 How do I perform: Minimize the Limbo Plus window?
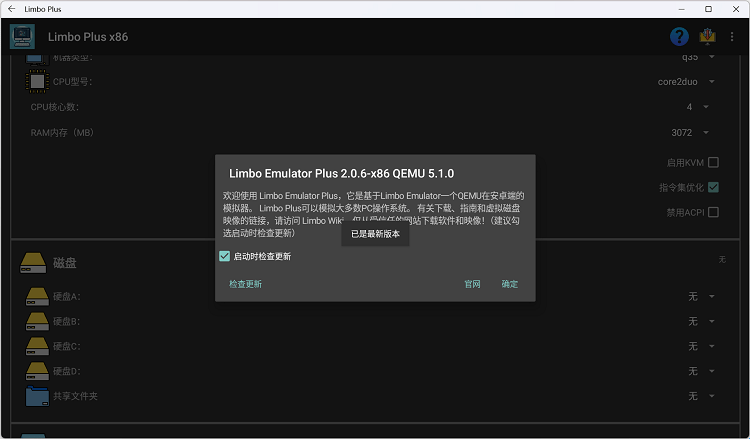682,9
